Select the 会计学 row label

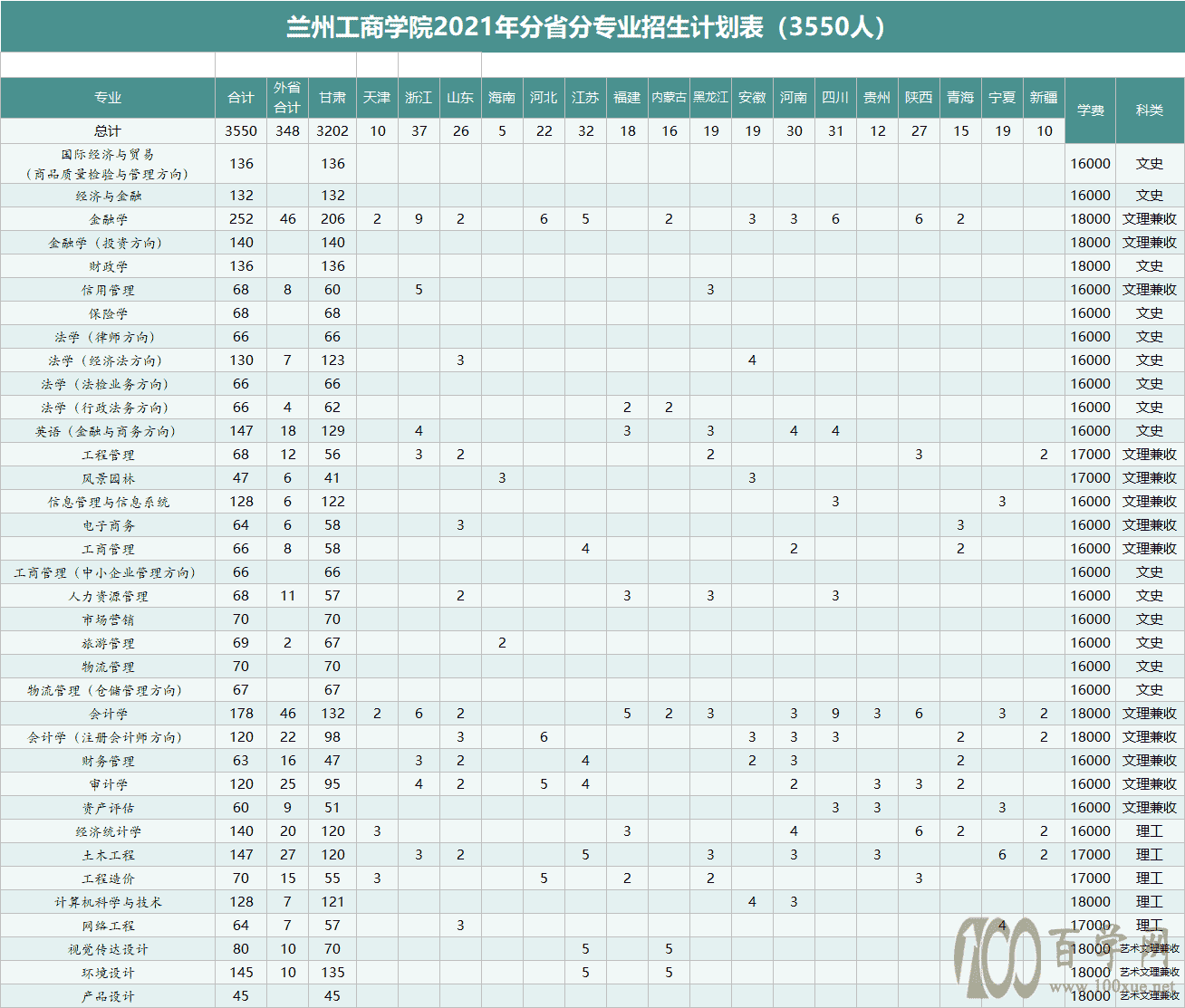[108, 714]
